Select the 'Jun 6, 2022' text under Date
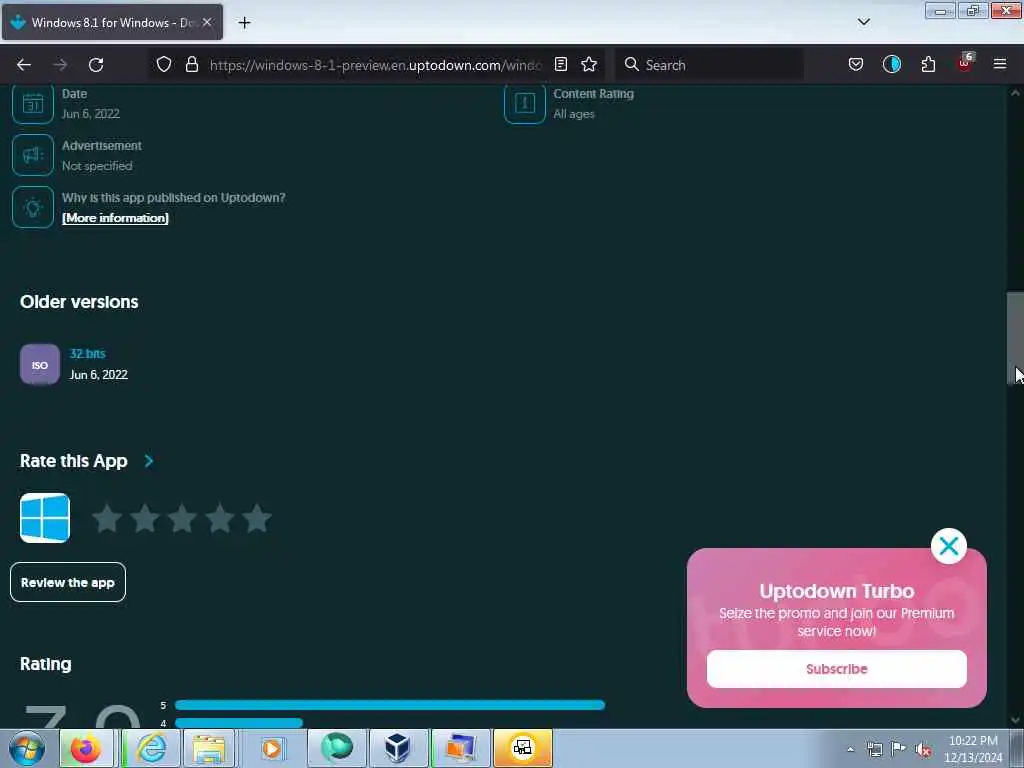This screenshot has height=768, width=1024. (91, 114)
